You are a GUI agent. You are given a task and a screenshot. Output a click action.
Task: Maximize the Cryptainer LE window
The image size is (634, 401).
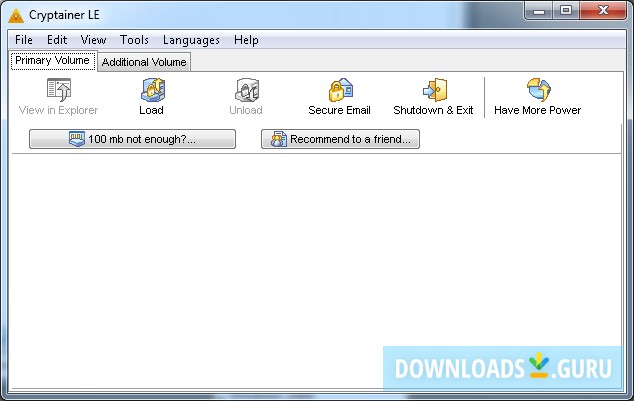coord(566,11)
